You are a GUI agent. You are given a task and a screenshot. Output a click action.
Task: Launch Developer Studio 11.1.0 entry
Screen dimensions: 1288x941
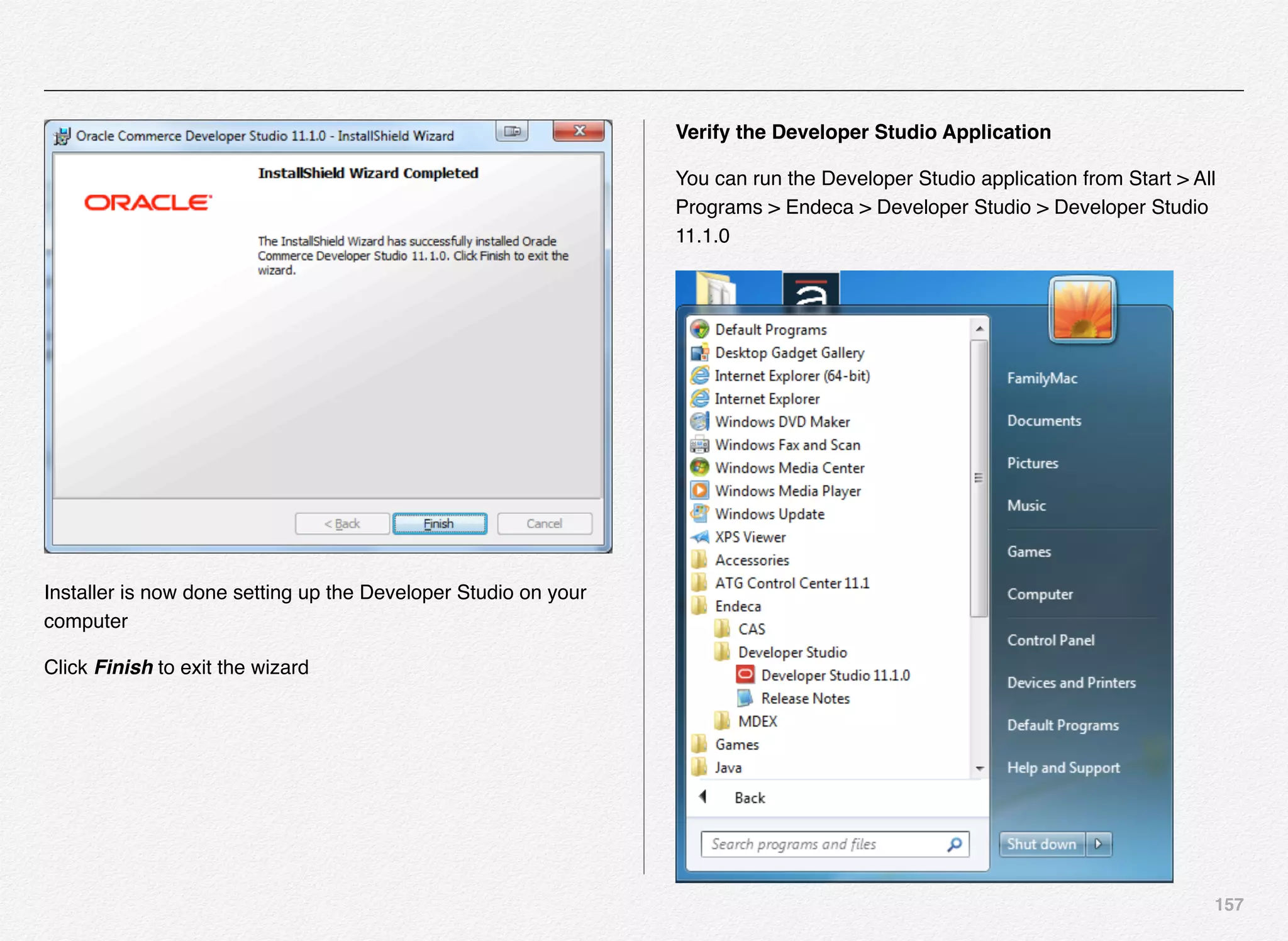click(x=823, y=675)
